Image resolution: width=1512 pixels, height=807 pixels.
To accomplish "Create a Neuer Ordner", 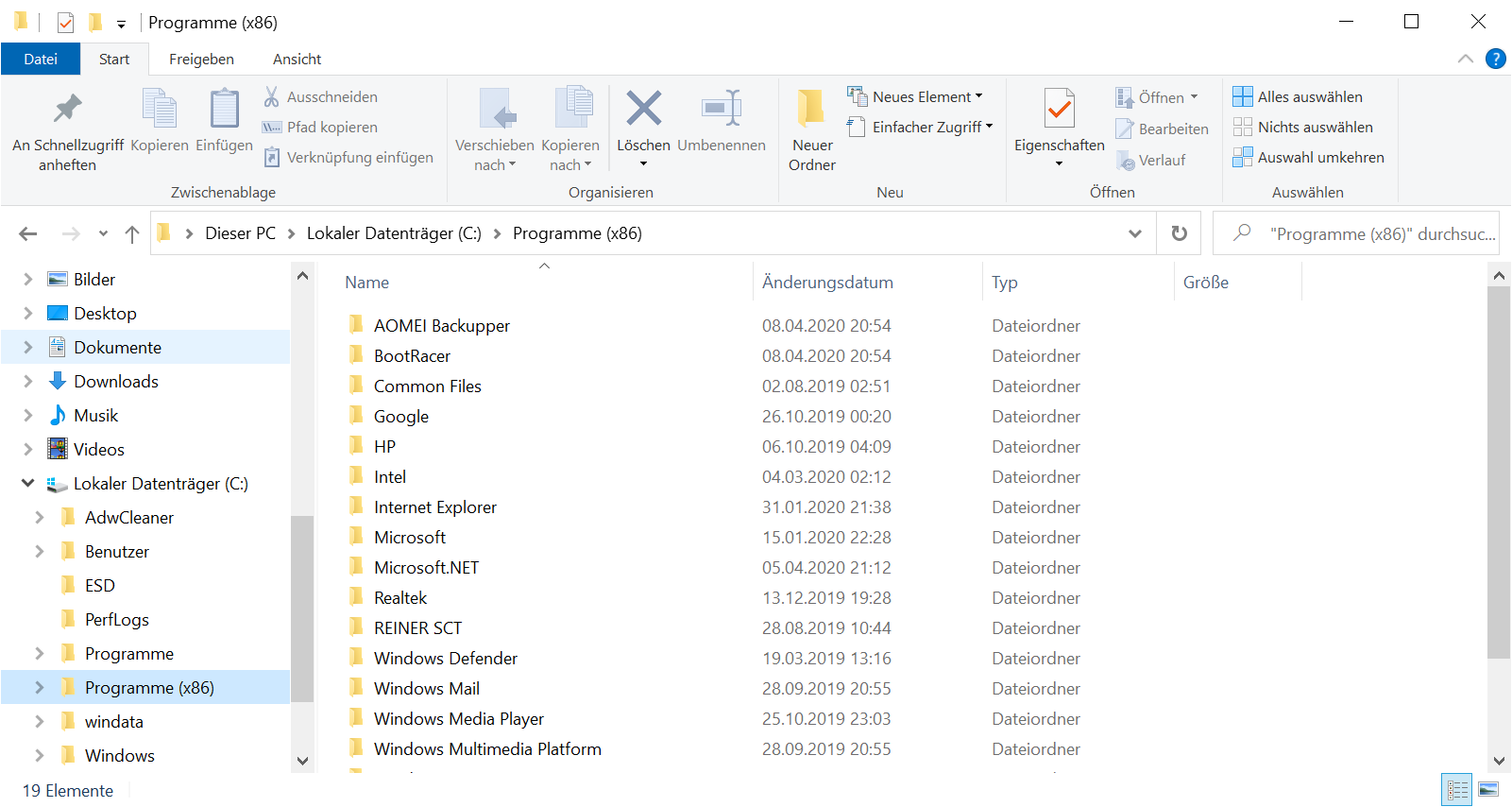I will point(812,130).
